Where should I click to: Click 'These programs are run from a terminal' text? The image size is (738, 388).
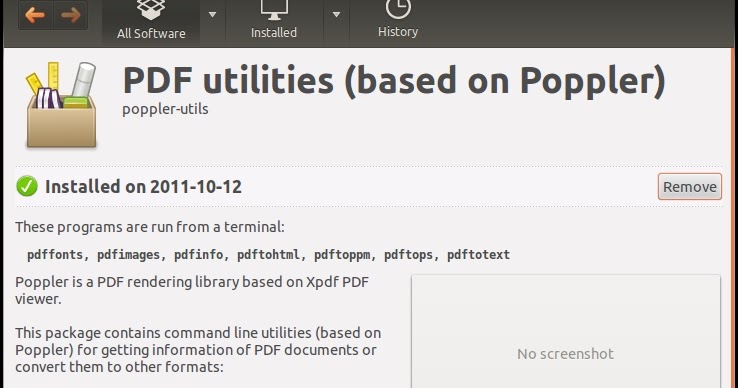[150, 227]
